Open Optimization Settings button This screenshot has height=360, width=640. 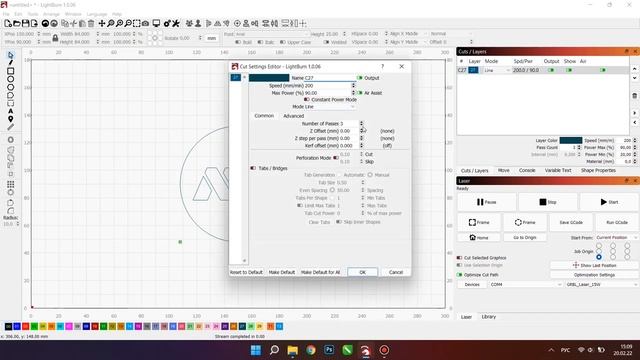coord(594,275)
